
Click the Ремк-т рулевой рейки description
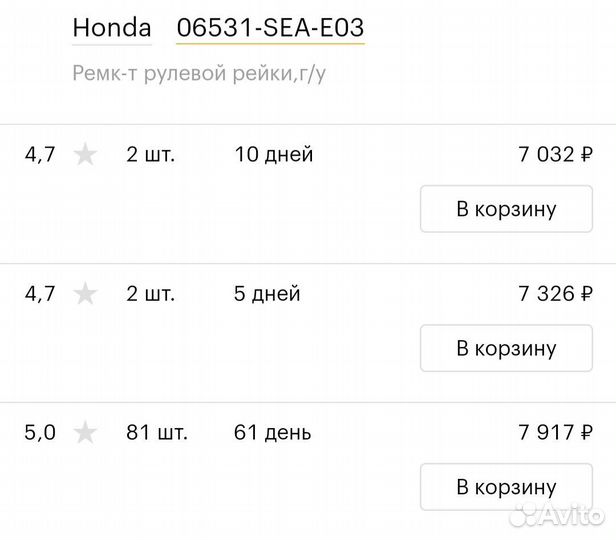[199, 74]
